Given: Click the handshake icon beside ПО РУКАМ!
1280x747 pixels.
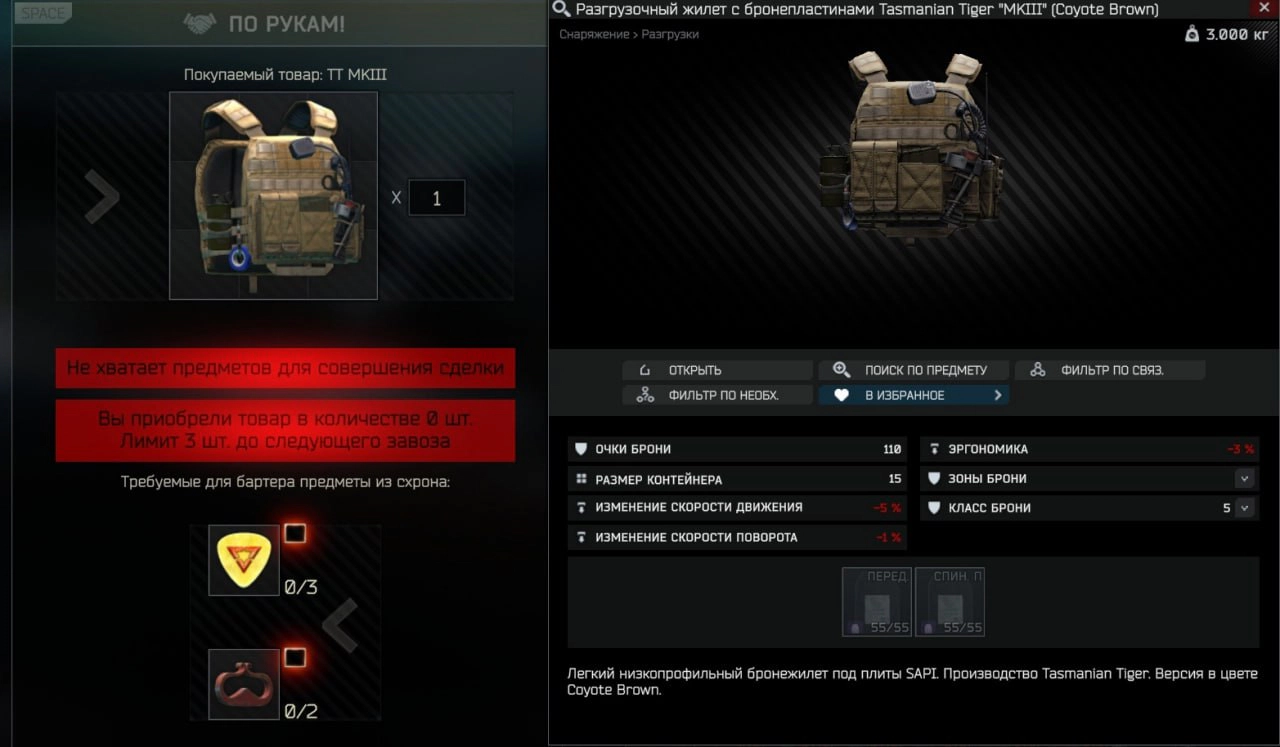Looking at the screenshot, I should (x=200, y=23).
